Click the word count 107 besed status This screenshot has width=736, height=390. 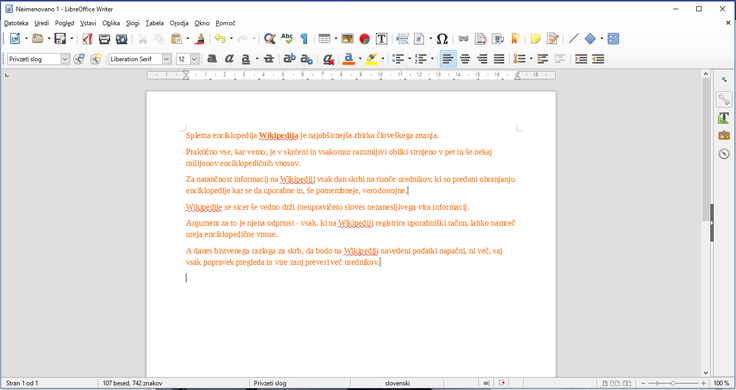pos(132,383)
